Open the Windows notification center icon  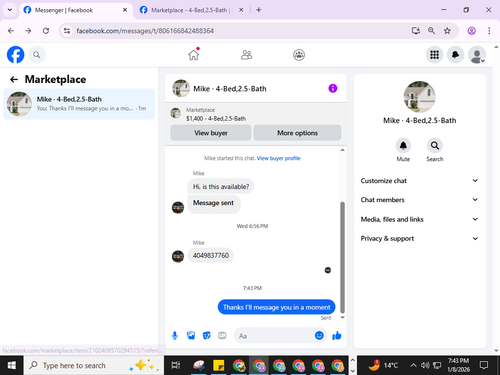(x=484, y=365)
